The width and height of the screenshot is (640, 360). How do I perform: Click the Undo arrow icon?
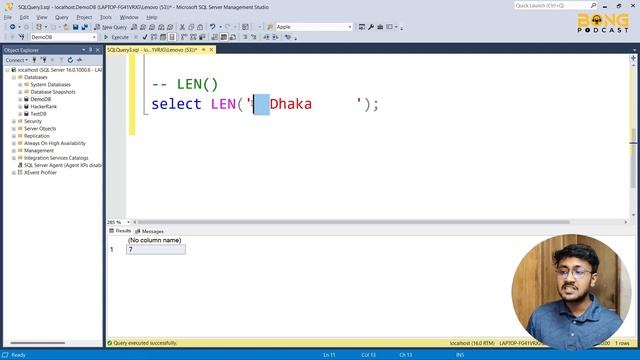click(x=212, y=27)
